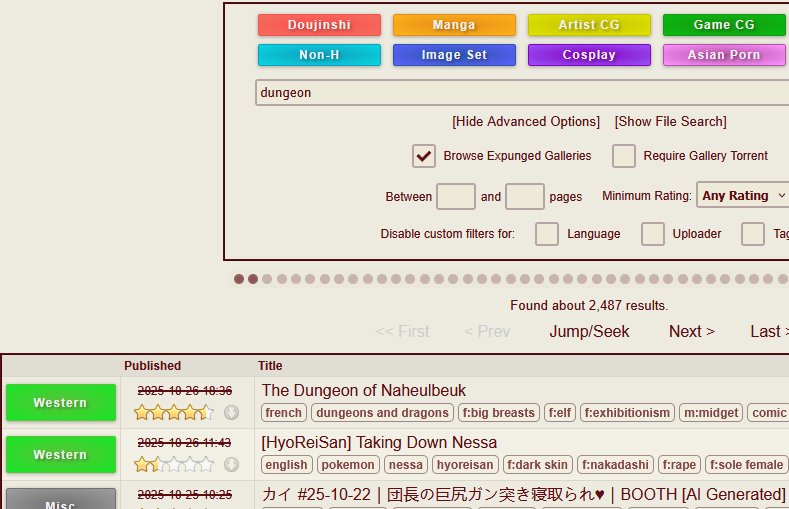Image resolution: width=789 pixels, height=509 pixels.
Task: Click the maximum pages field after and
Action: (524, 196)
